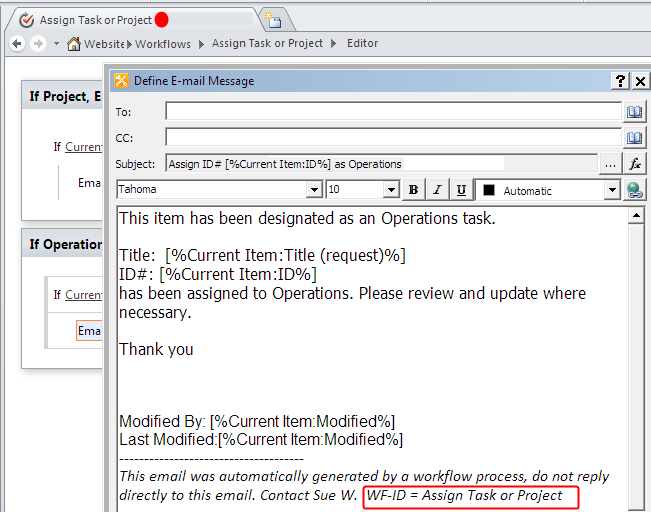Go forward with the navigation arrow
This screenshot has height=512, width=651.
38,43
